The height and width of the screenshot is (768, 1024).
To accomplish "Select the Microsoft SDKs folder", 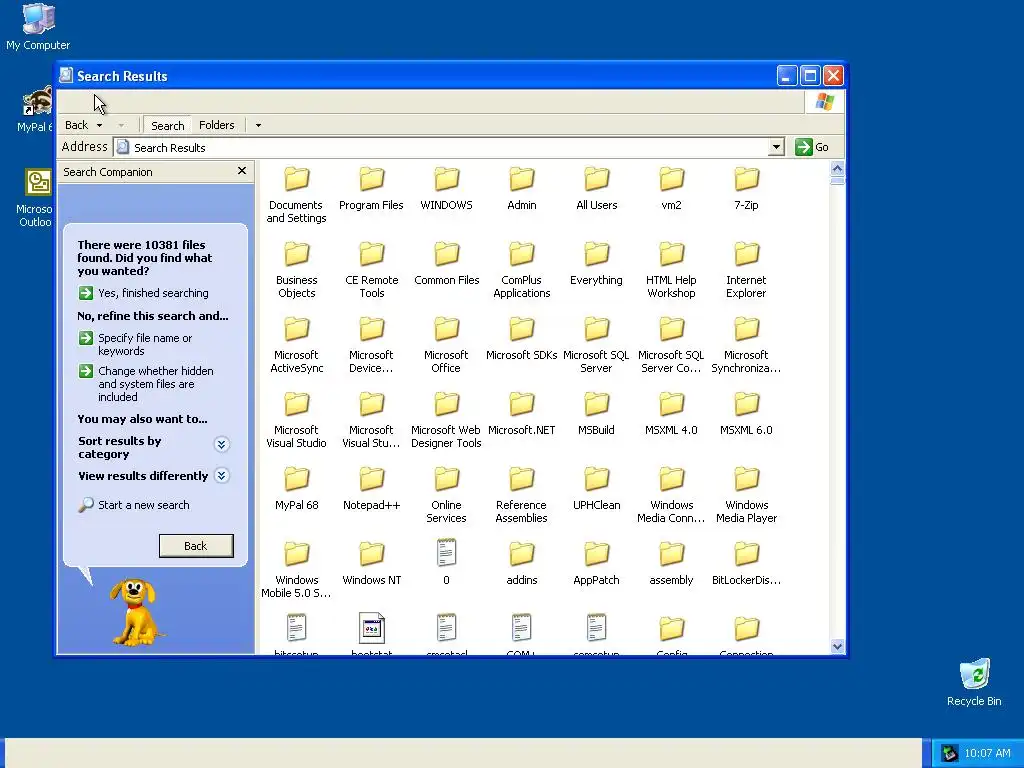I will [x=522, y=338].
